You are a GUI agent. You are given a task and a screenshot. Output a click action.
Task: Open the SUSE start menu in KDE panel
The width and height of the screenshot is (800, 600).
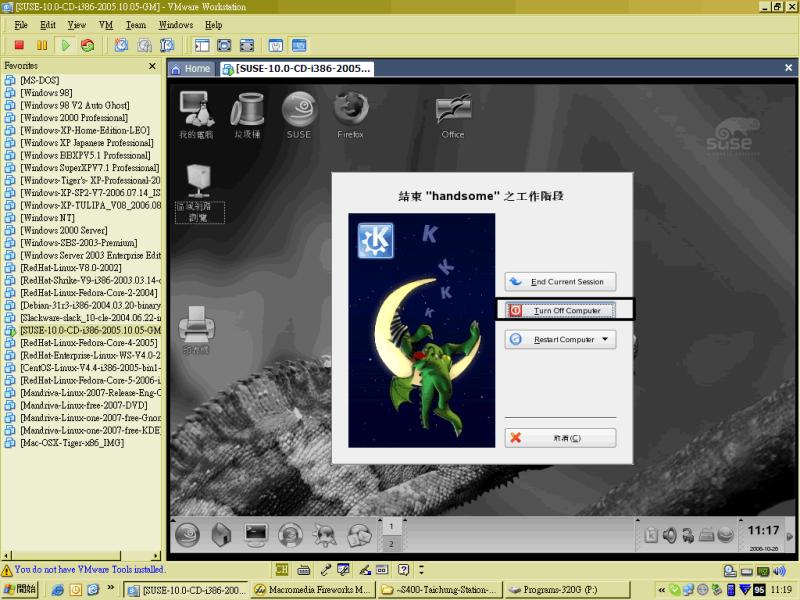[187, 535]
